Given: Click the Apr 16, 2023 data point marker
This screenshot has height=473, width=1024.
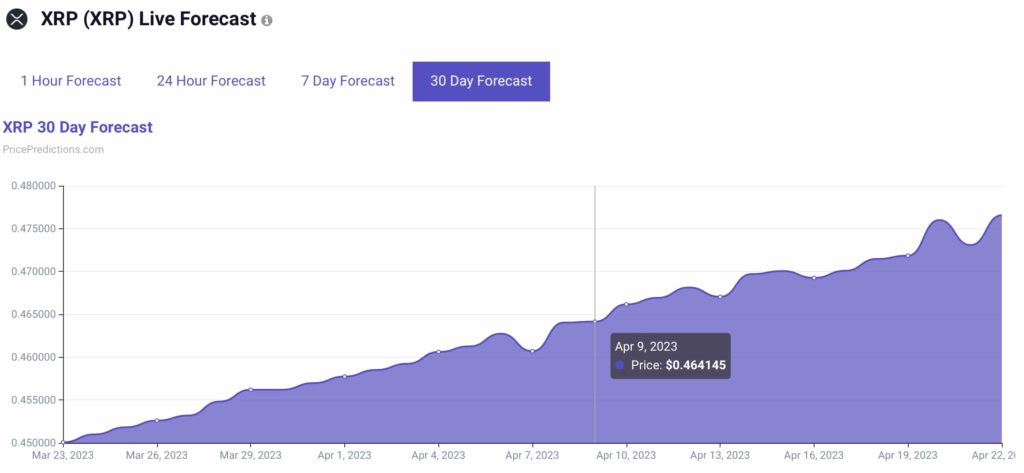Looking at the screenshot, I should point(814,278).
